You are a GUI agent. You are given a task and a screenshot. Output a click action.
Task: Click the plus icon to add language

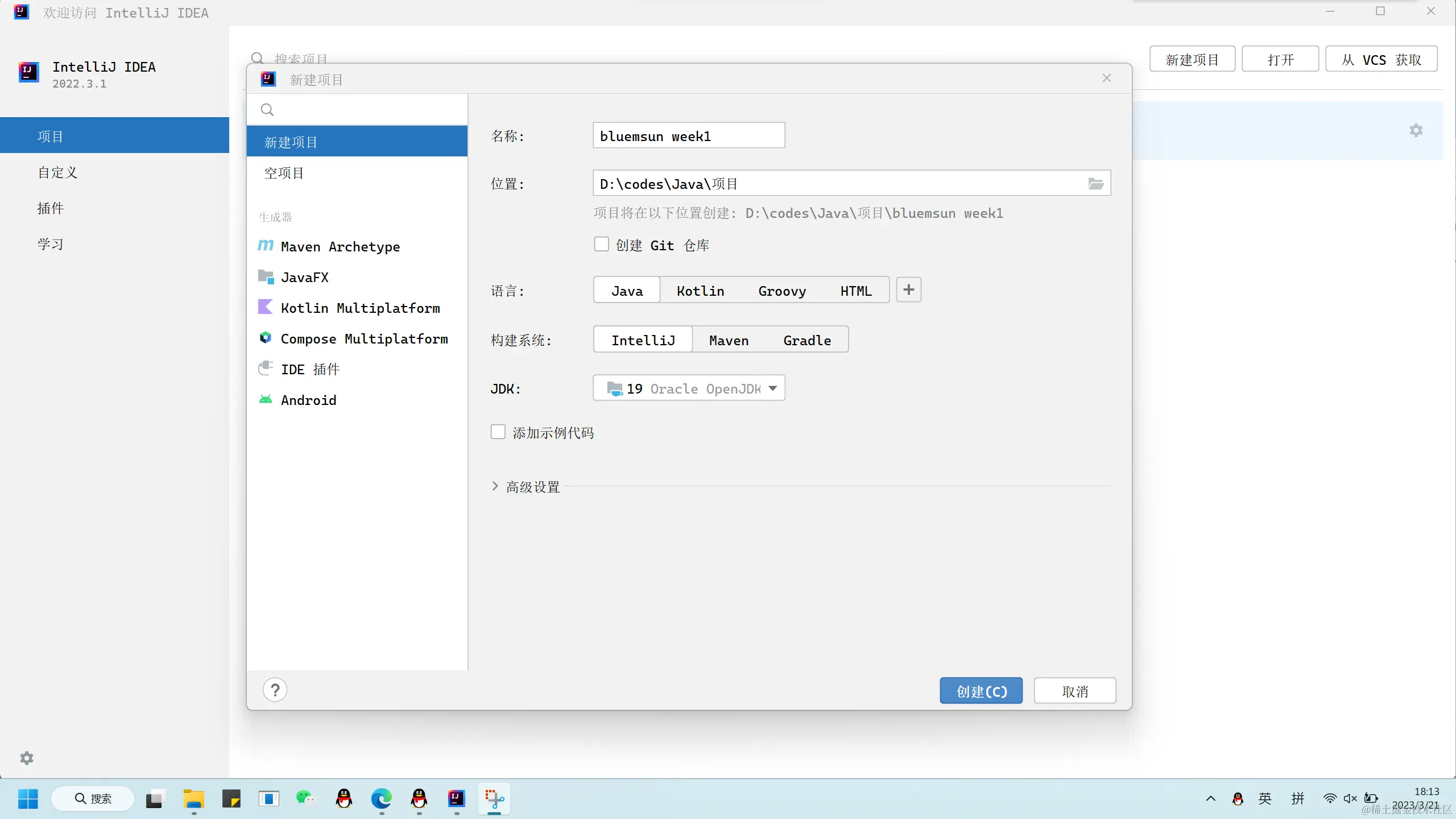[908, 290]
